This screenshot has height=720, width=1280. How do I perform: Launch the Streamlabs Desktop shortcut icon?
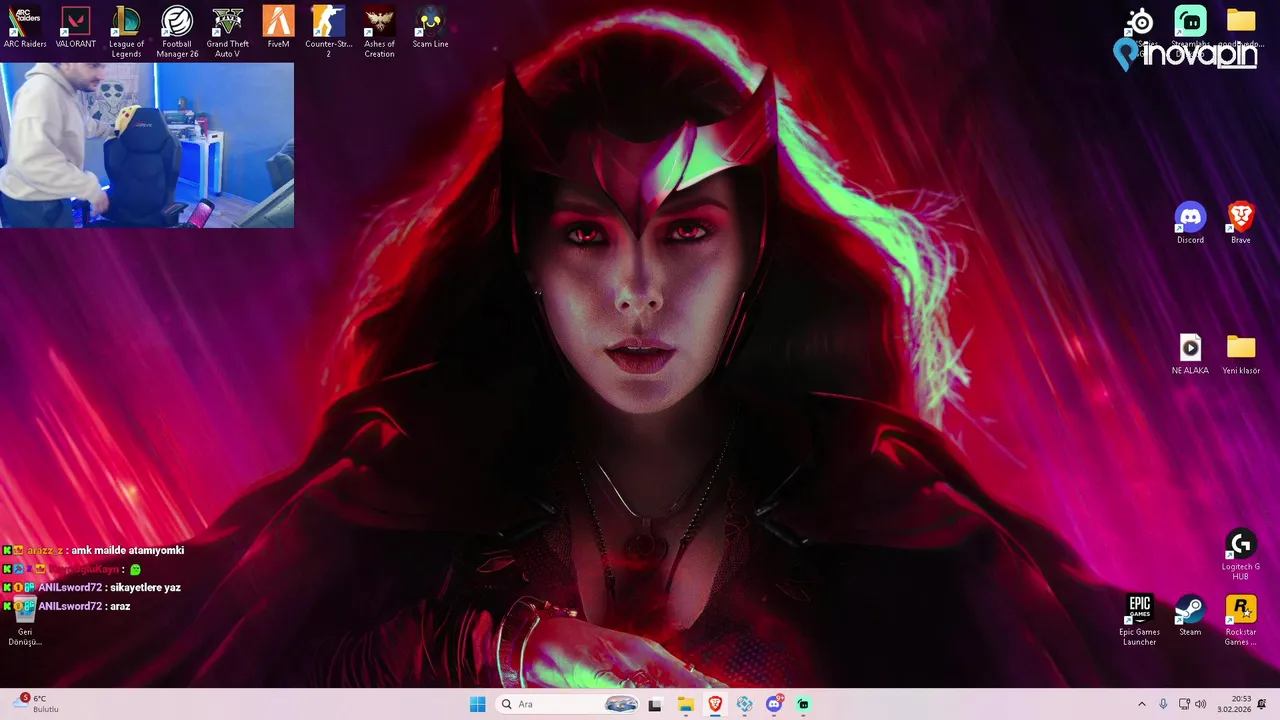(x=1190, y=22)
